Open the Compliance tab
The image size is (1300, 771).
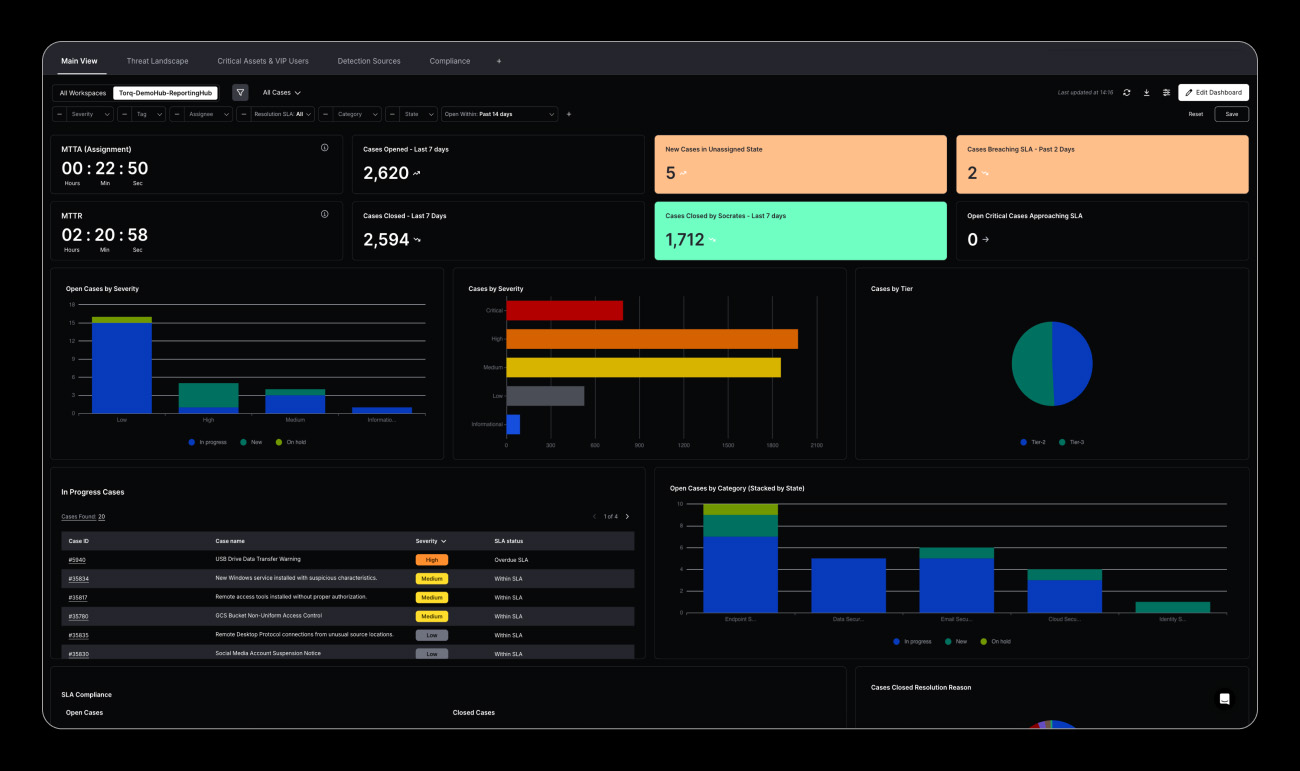pos(449,61)
